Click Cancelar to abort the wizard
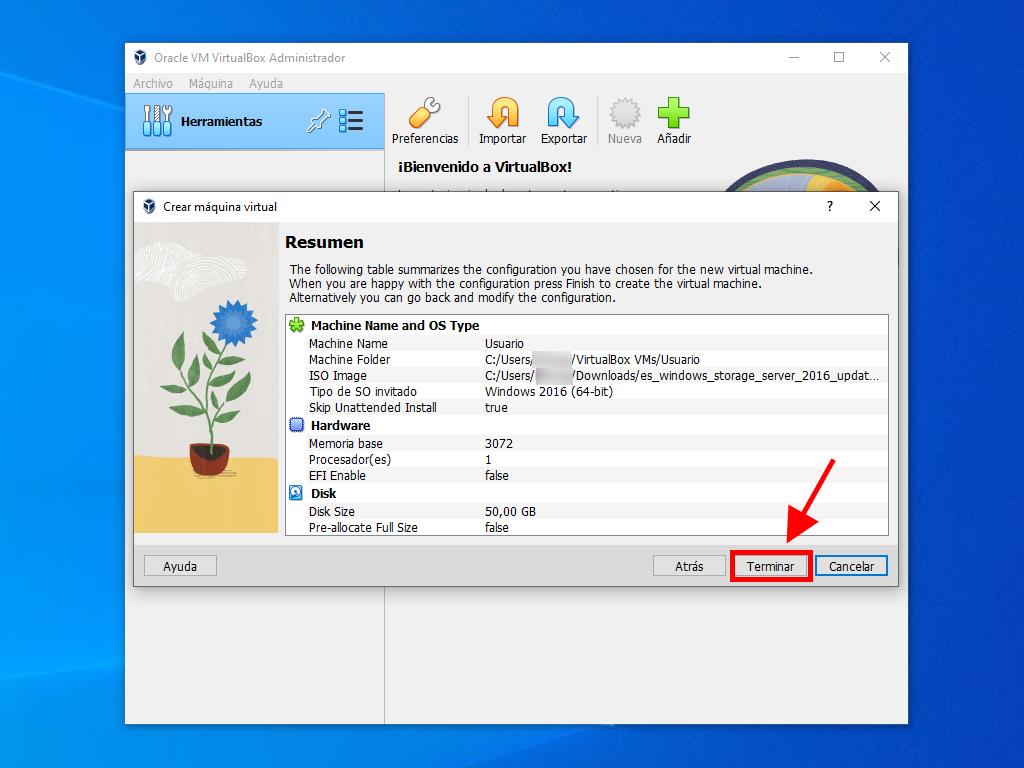Image resolution: width=1024 pixels, height=768 pixels. coord(851,566)
